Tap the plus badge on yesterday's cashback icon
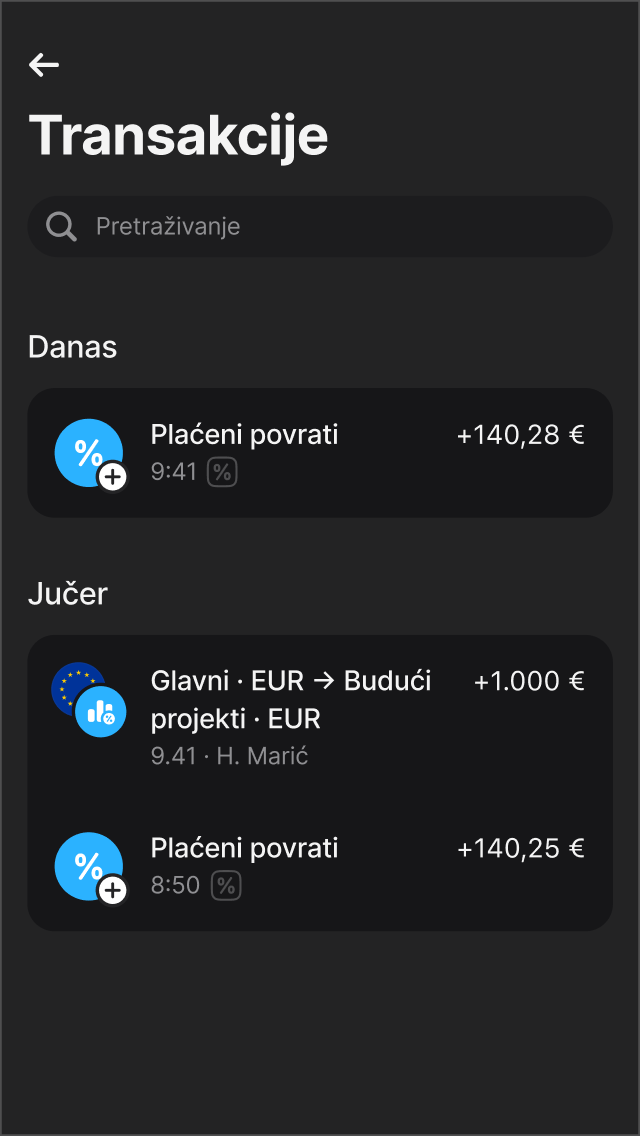Screen dimensions: 640x1136 (112, 890)
